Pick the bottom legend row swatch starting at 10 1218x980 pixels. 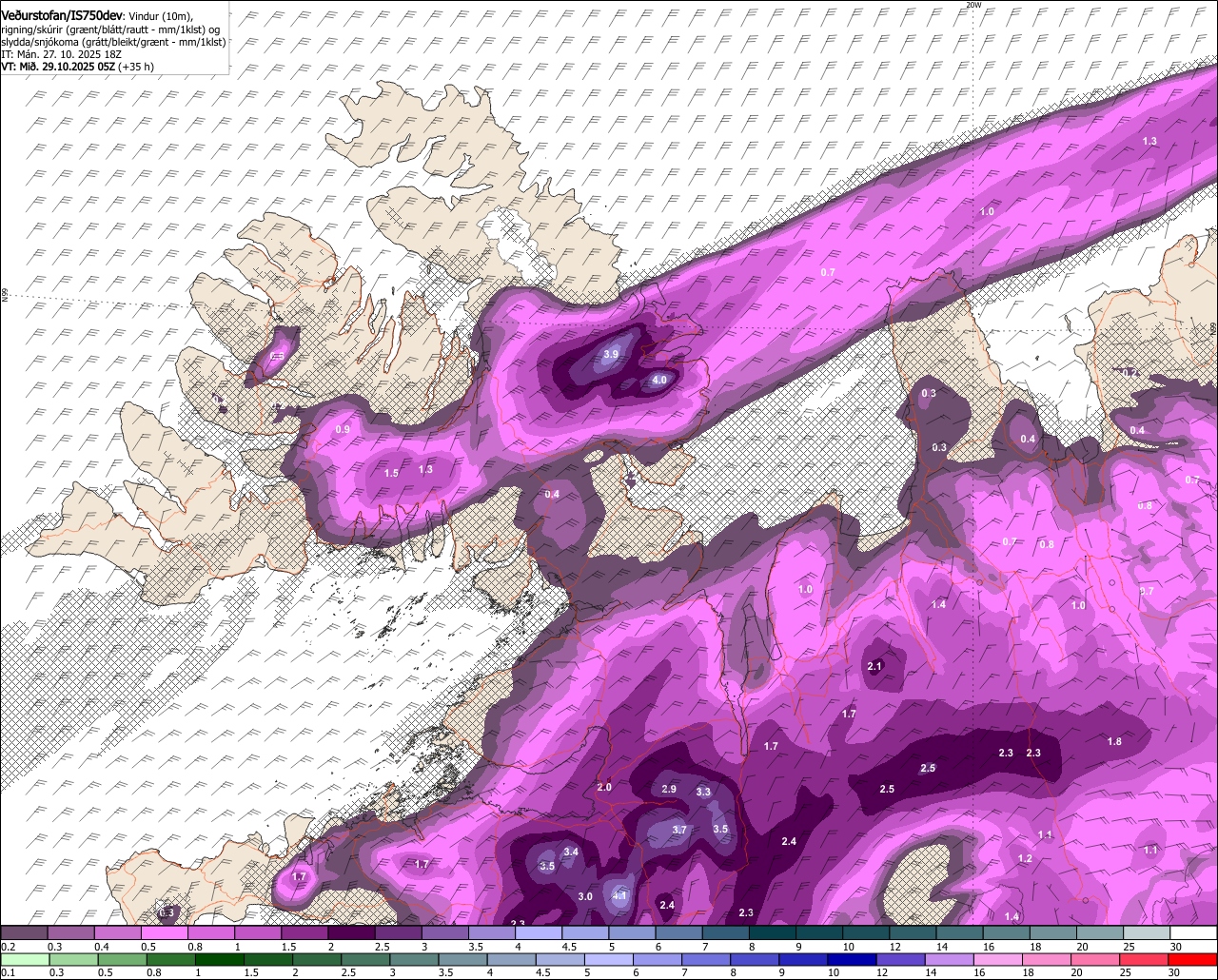(852, 960)
